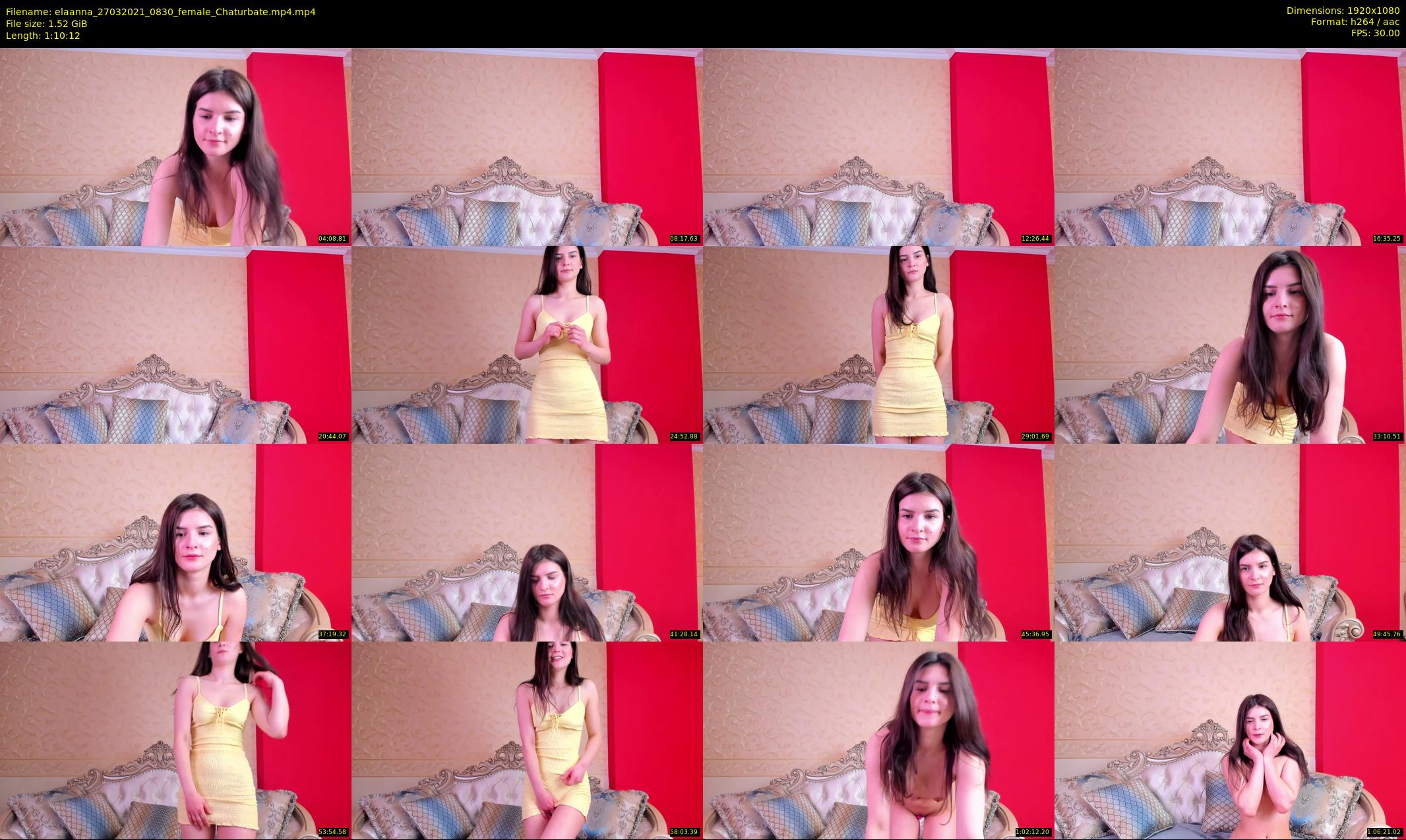Select the 'FPS: 30.00' text

point(1375,33)
